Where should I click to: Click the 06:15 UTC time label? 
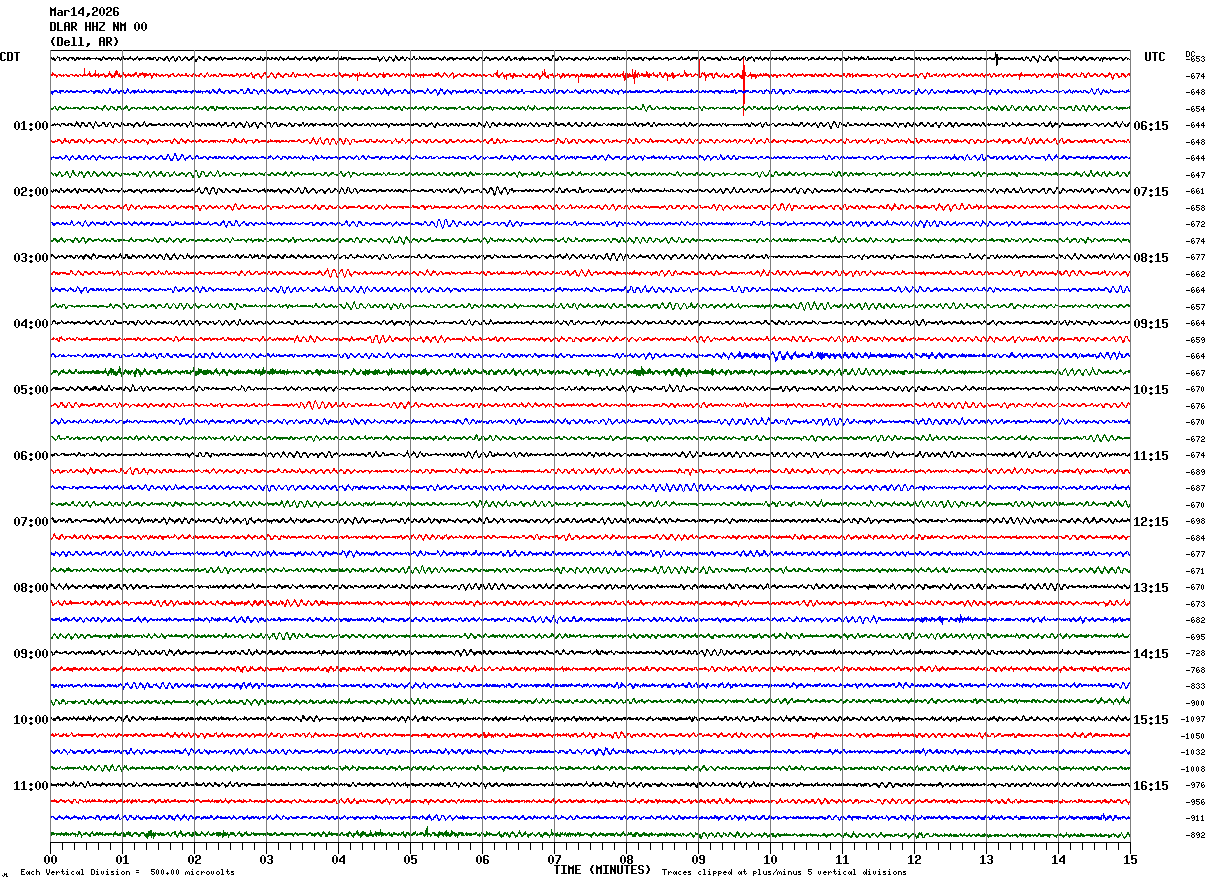[x=1150, y=126]
